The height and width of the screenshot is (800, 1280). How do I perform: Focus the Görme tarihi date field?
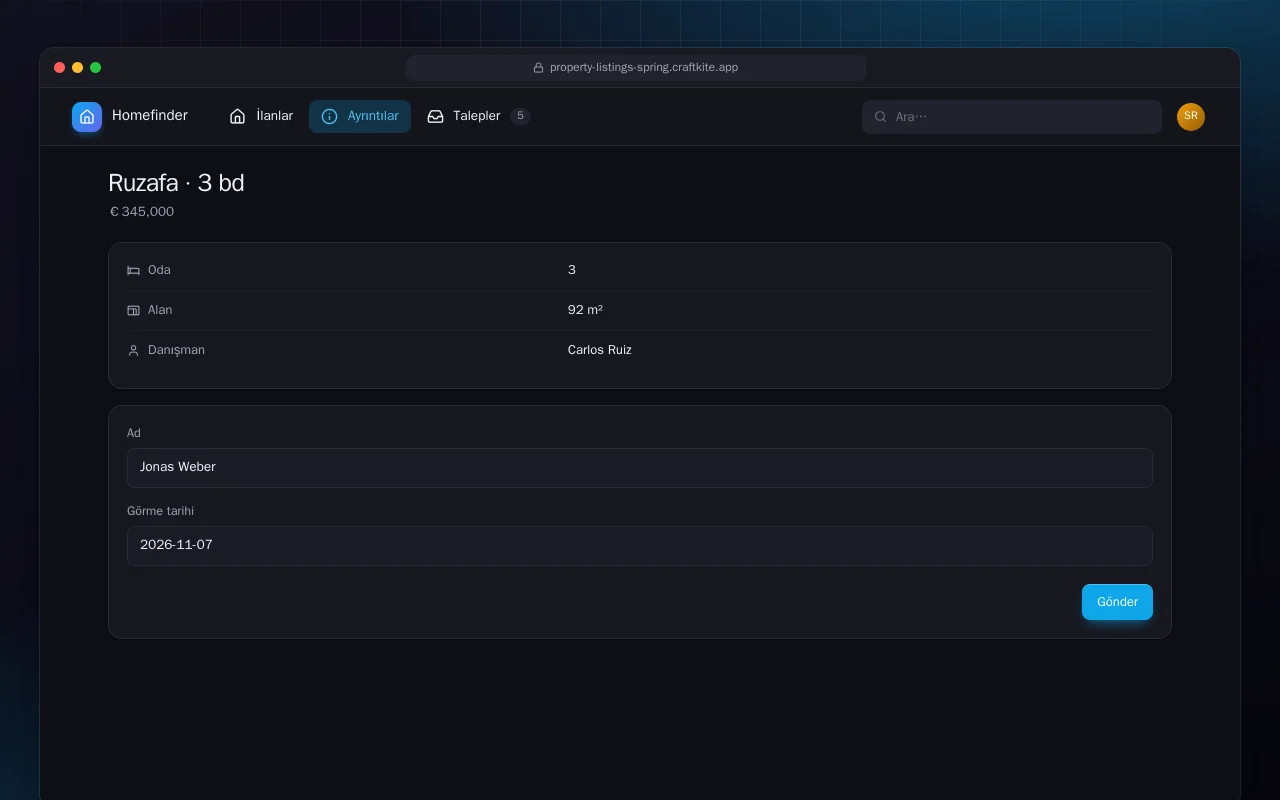640,546
